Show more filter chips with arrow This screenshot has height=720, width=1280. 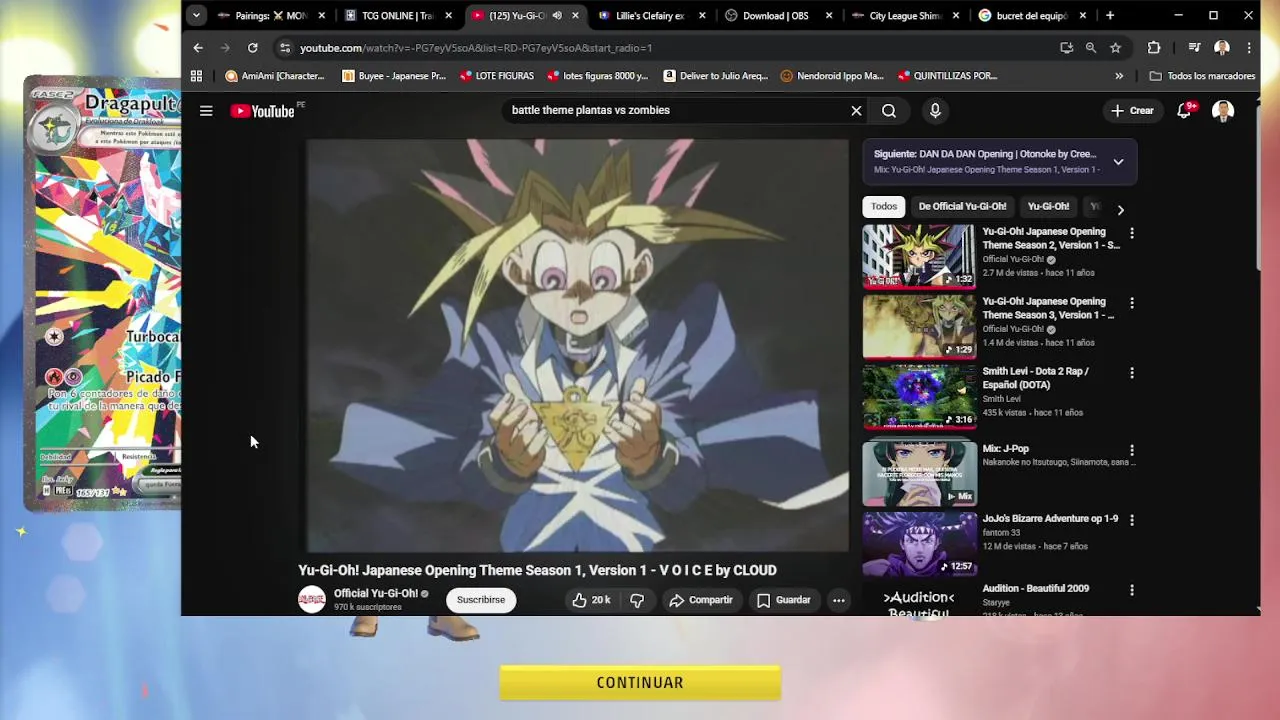point(1120,210)
